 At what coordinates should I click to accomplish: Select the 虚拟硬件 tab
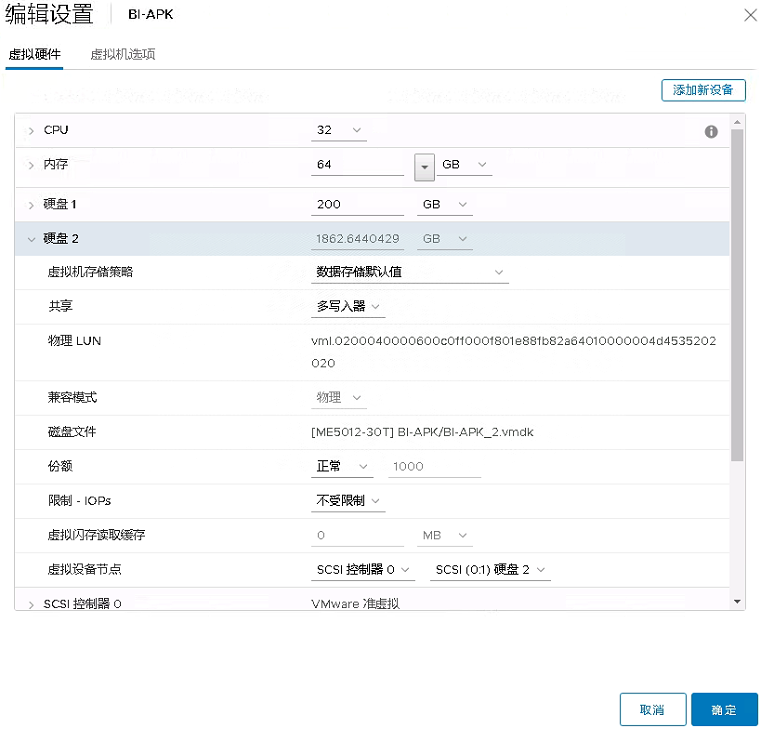(x=34, y=54)
